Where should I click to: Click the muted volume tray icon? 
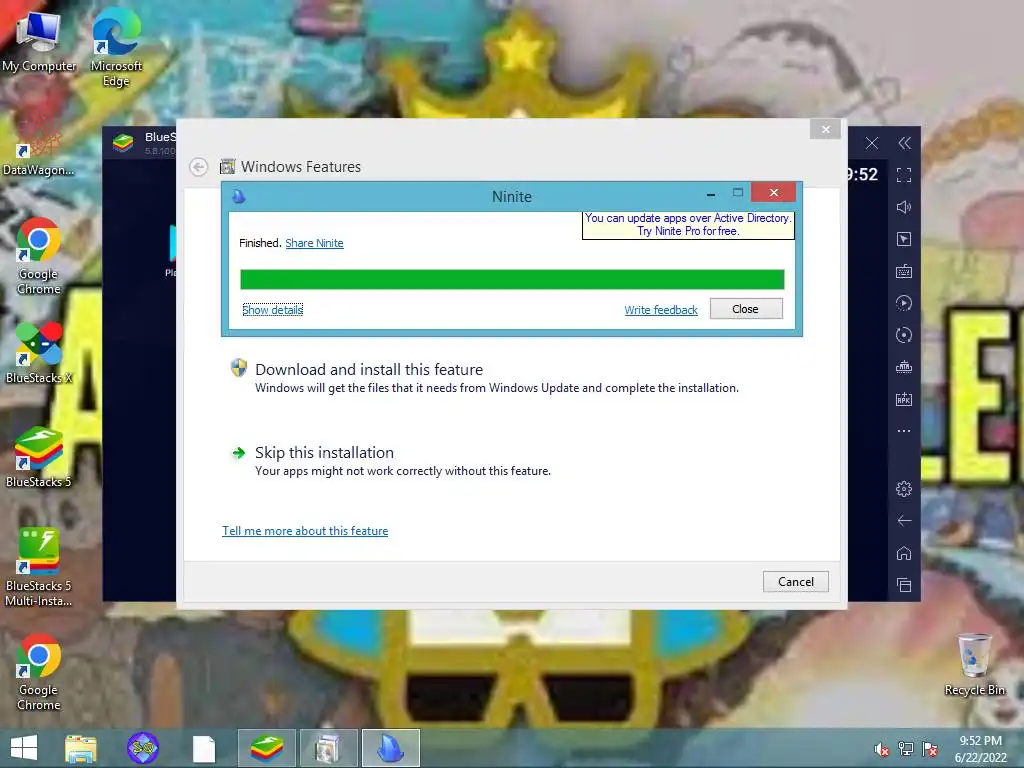(882, 749)
